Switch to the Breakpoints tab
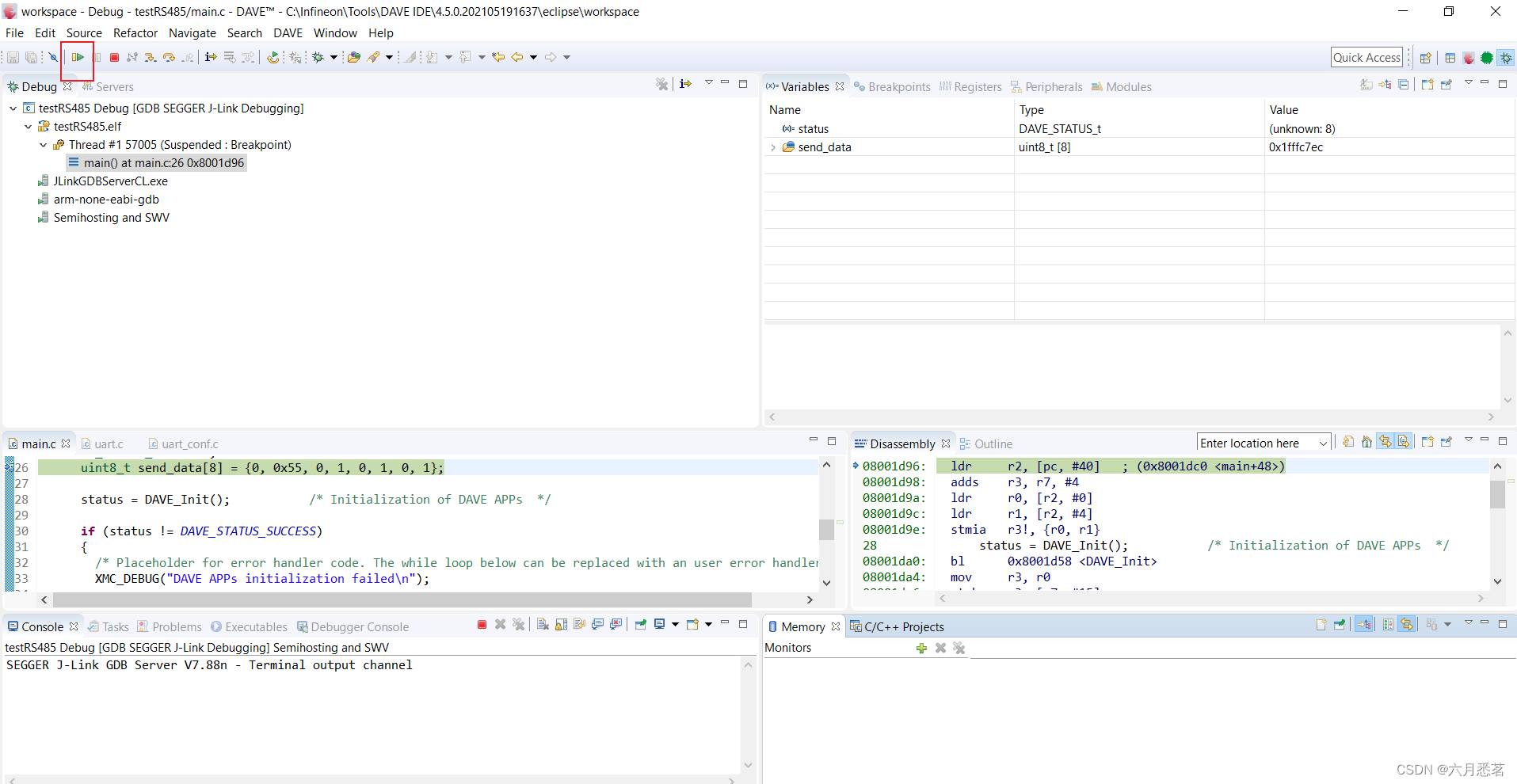The image size is (1517, 784). pyautogui.click(x=892, y=87)
